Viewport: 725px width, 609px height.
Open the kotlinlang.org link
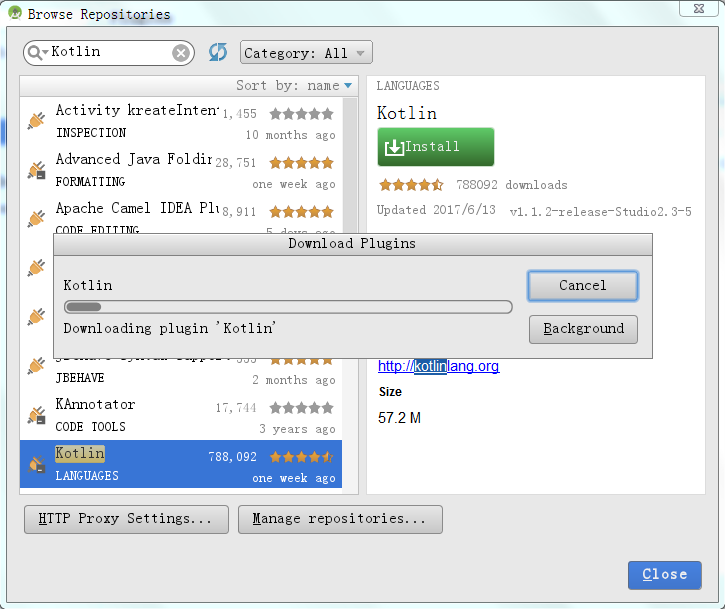pyautogui.click(x=438, y=366)
